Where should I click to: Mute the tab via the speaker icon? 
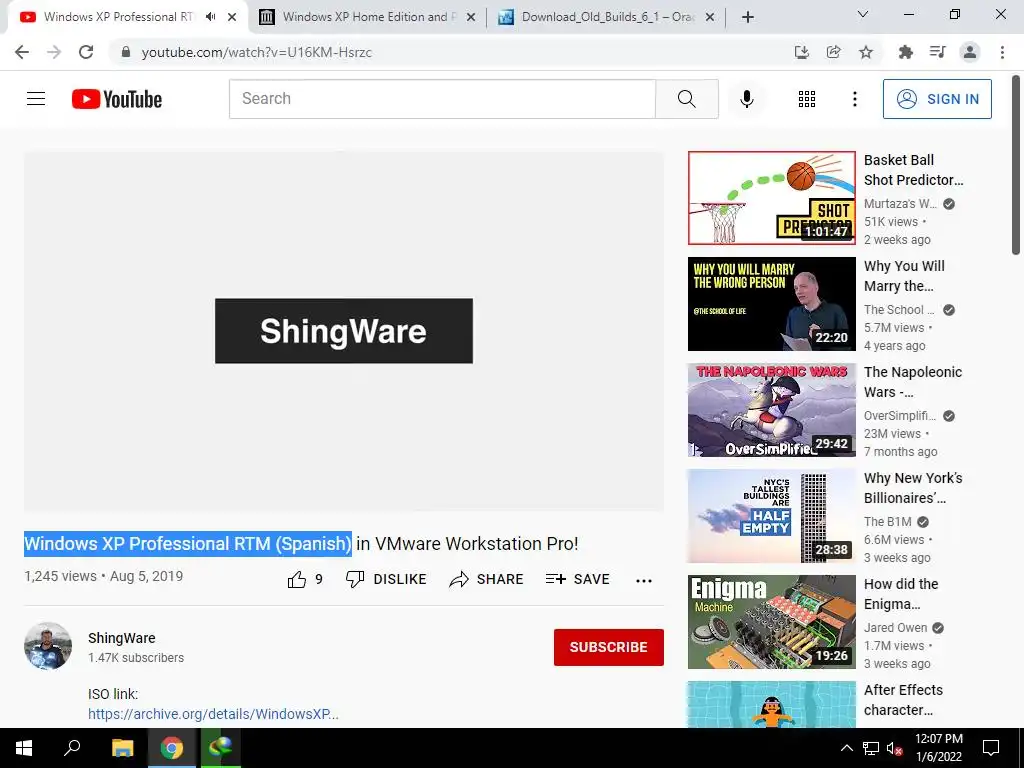210,17
